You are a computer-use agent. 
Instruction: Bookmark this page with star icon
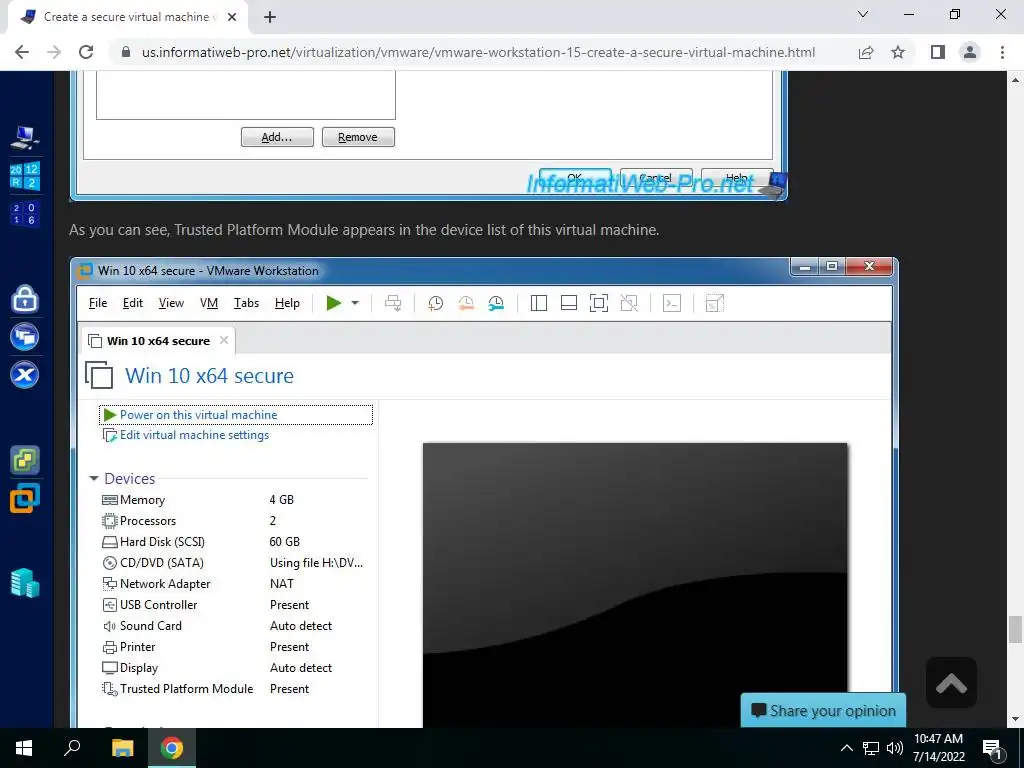pos(898,52)
